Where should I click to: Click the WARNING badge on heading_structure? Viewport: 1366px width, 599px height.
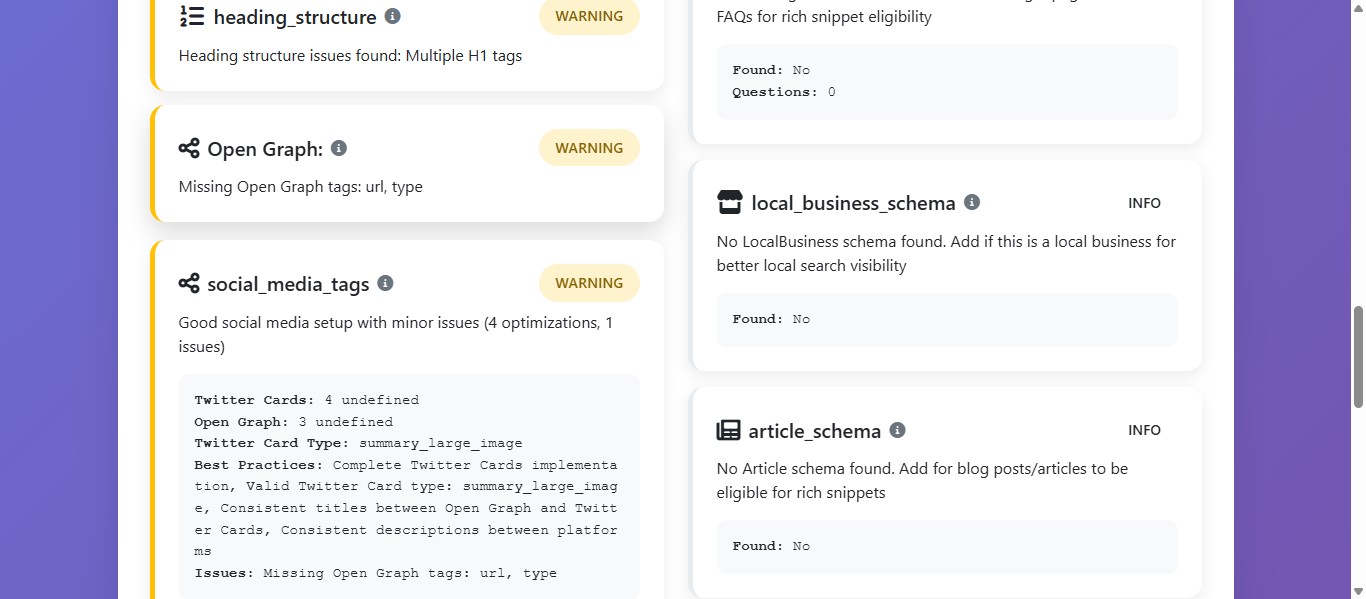click(x=589, y=16)
